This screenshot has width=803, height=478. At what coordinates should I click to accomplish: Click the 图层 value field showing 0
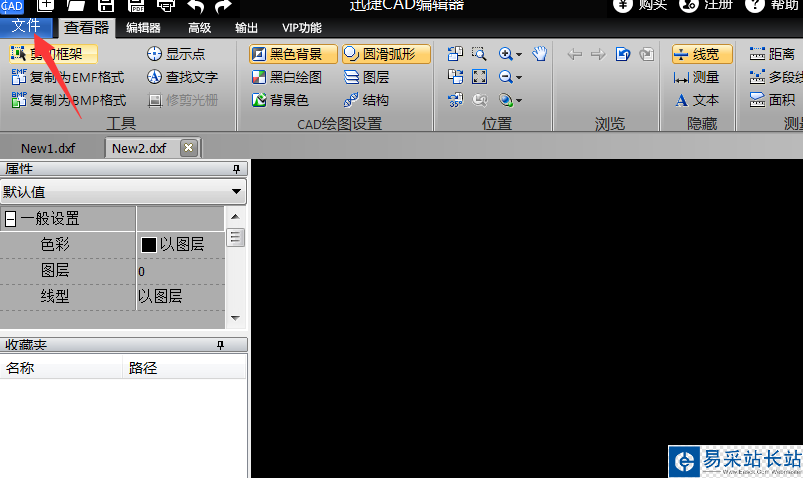181,271
